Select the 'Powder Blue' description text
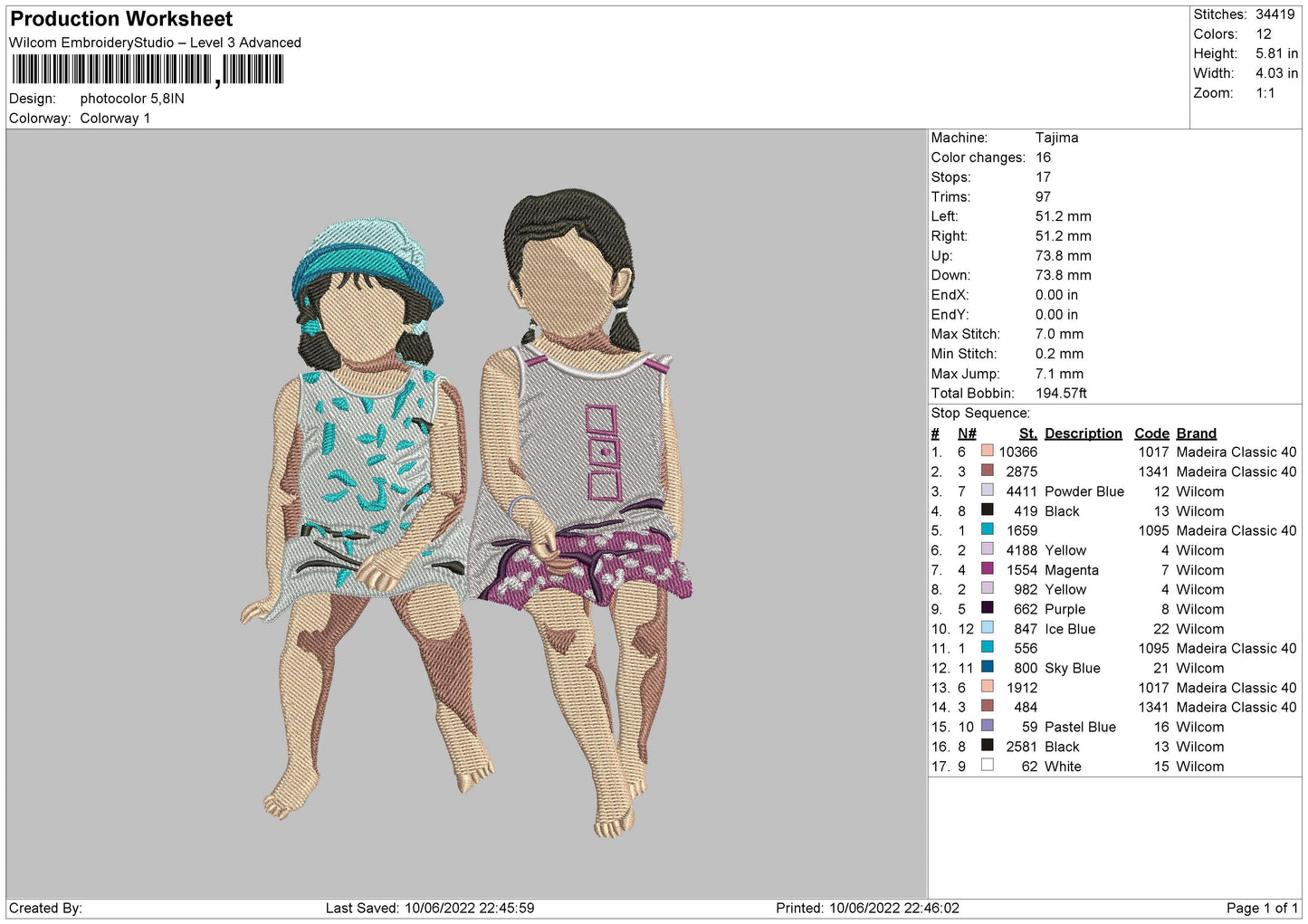Viewport: 1308px width, 924px height. pyautogui.click(x=1084, y=491)
